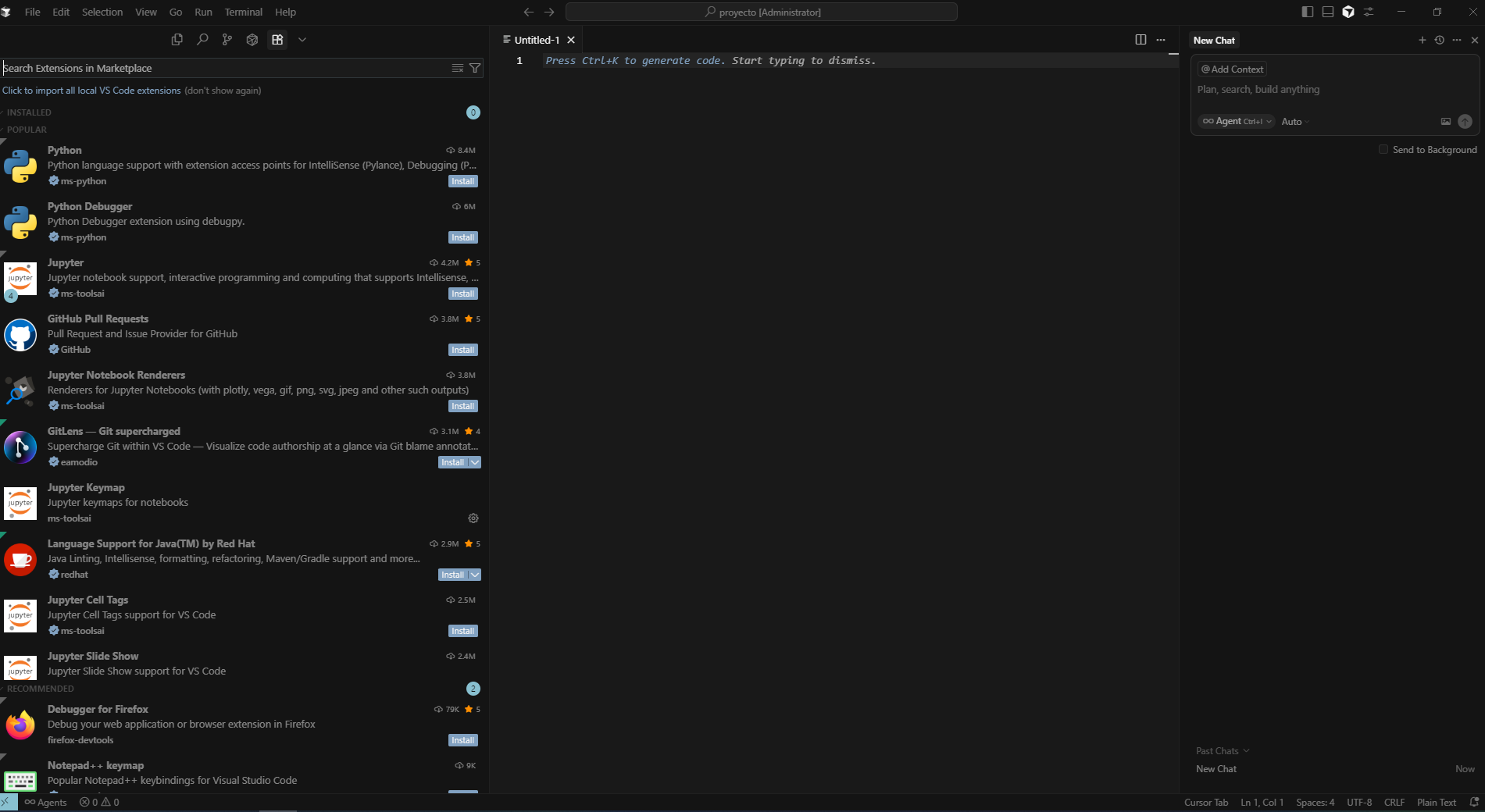Viewport: 1485px width, 812px height.
Task: Open the GitLens extension logo
Action: [x=20, y=447]
